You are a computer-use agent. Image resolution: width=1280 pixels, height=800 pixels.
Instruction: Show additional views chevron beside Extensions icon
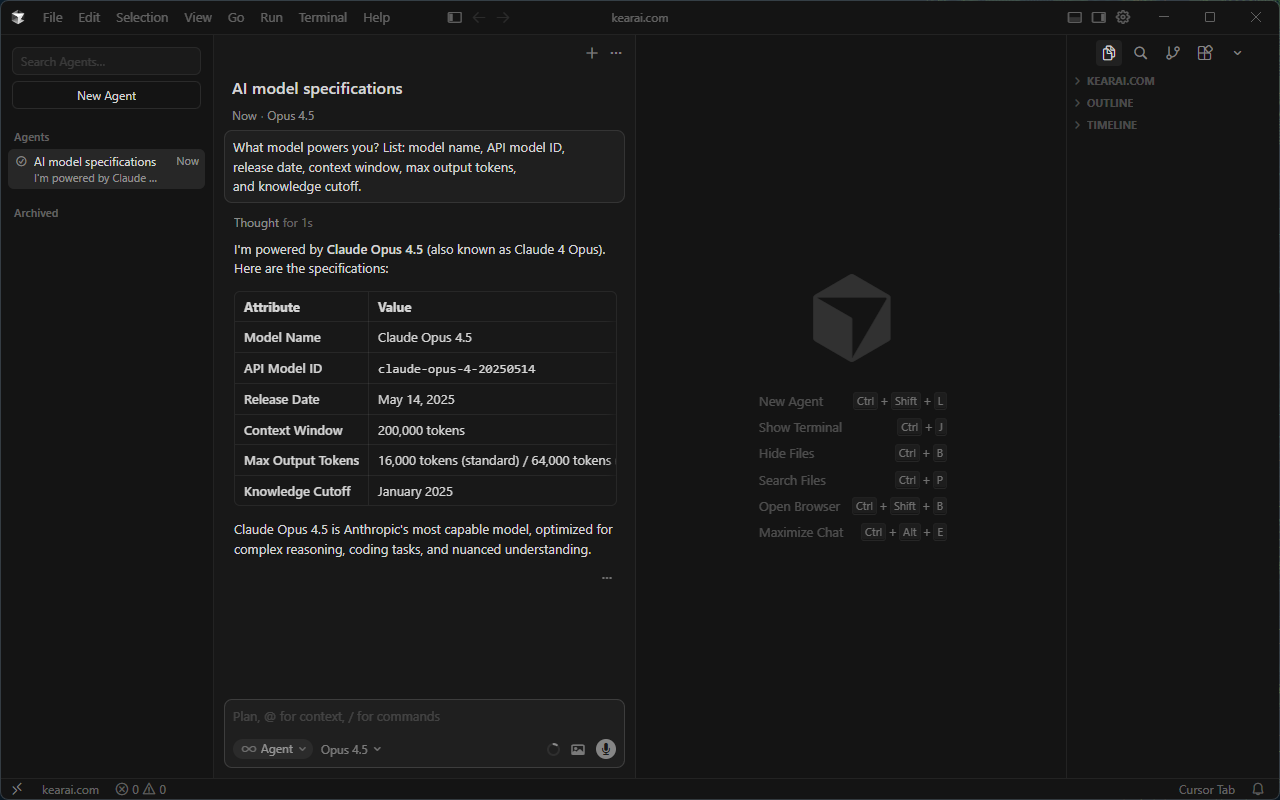pyautogui.click(x=1237, y=53)
